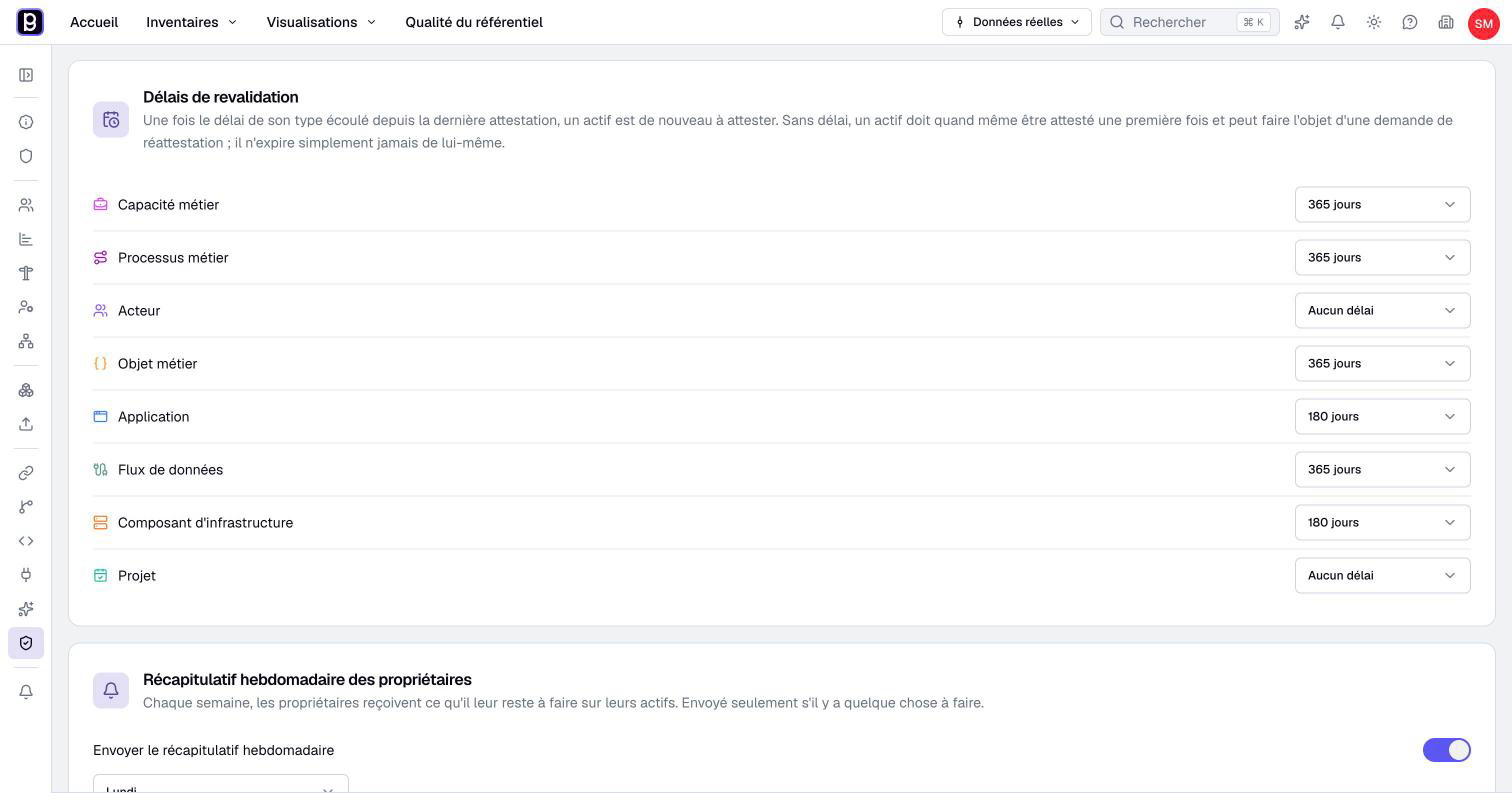Expand the Flux de données delay dropdown
Screen dimensions: 1512x793
(x=1382, y=470)
